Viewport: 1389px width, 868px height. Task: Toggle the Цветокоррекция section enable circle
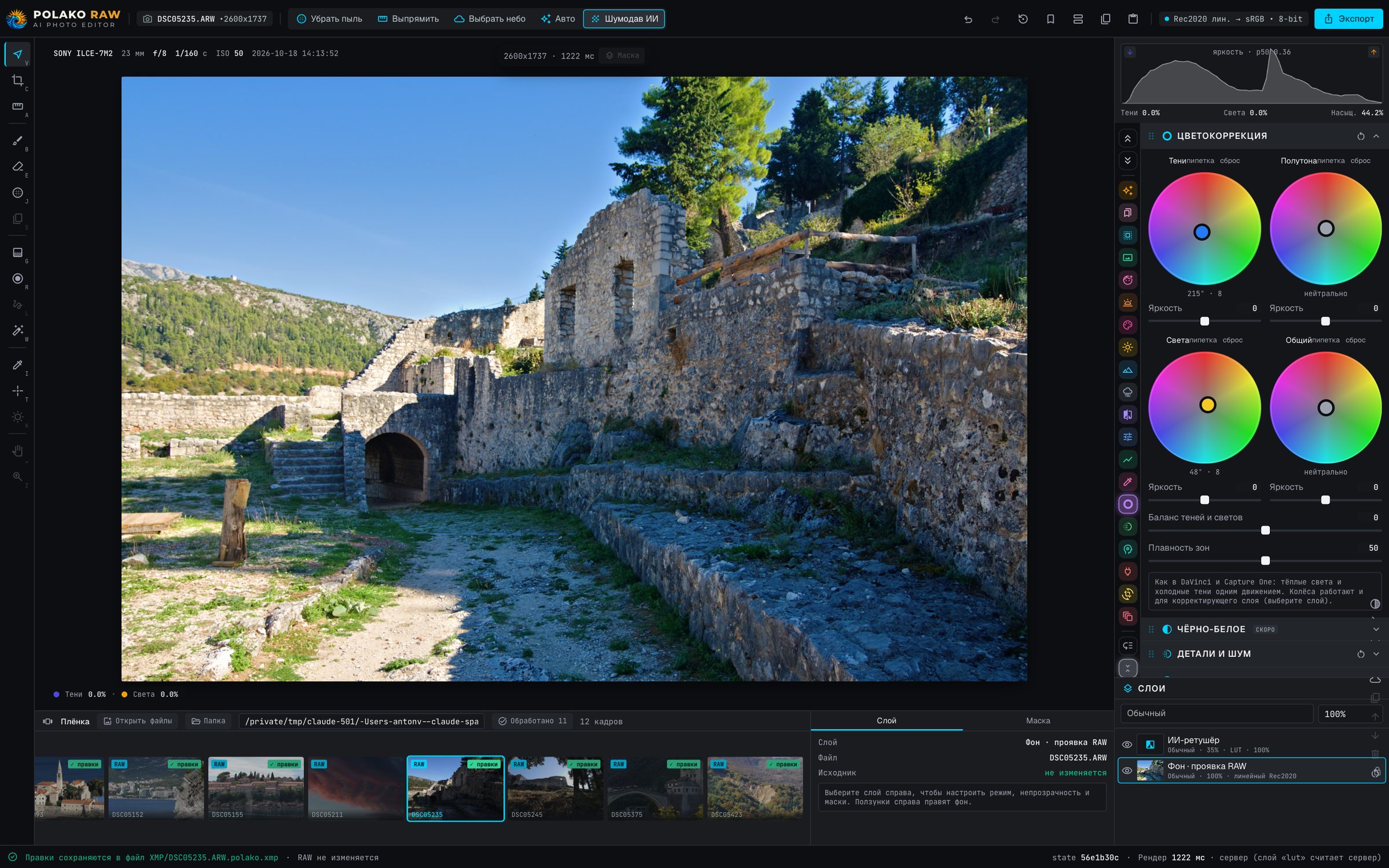pos(1167,136)
